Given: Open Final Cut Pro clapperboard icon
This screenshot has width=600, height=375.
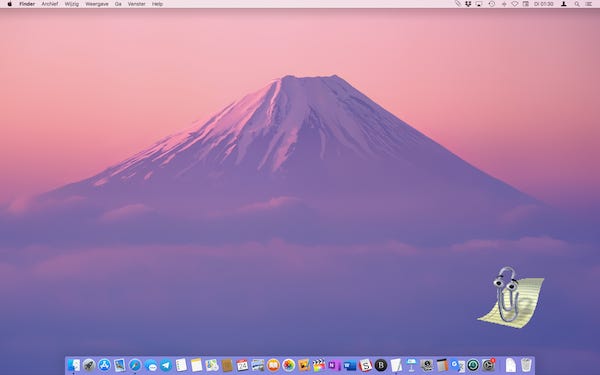Looking at the screenshot, I should (319, 365).
